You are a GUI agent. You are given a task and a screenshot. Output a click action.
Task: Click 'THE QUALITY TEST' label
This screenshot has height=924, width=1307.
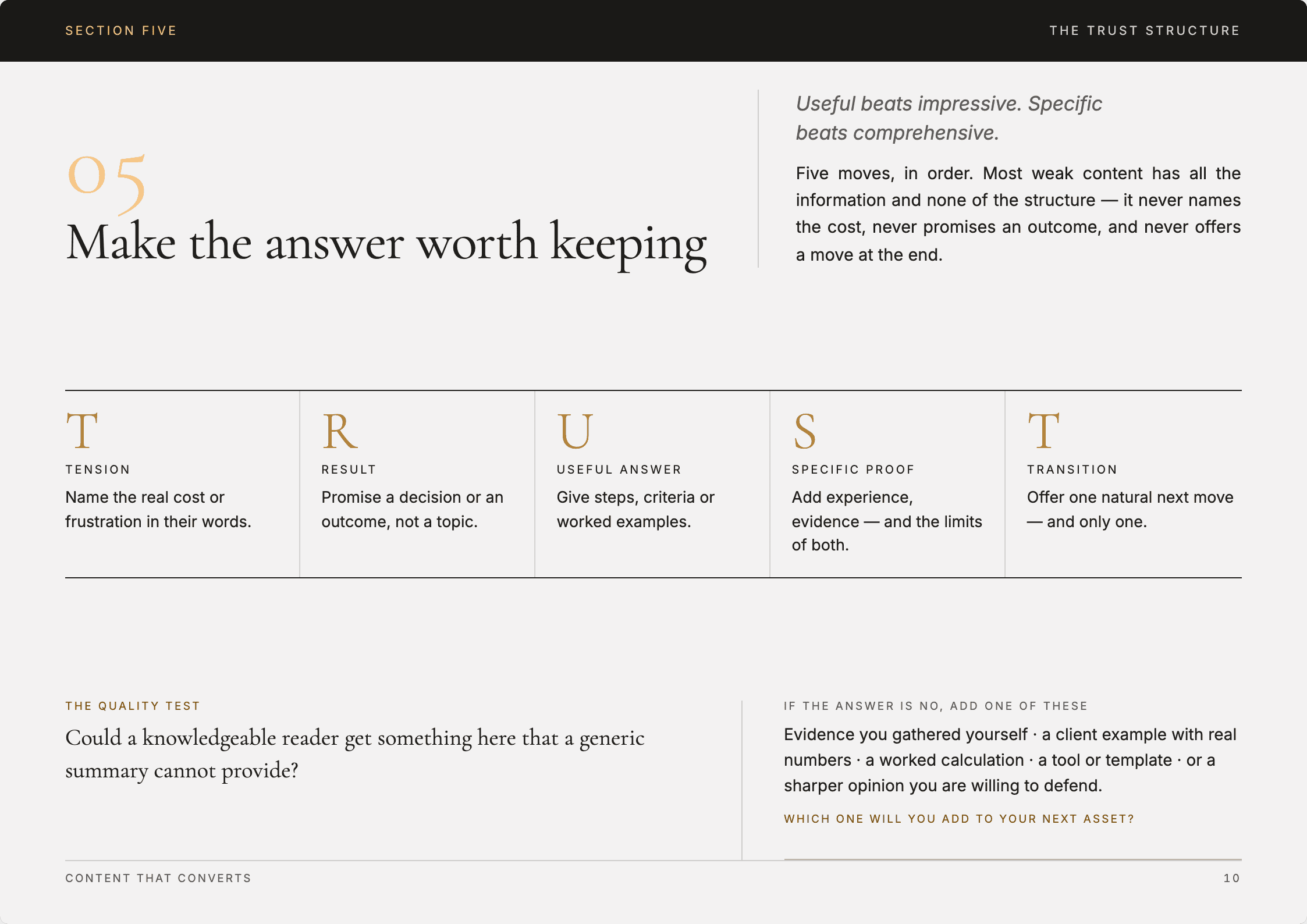click(x=133, y=706)
